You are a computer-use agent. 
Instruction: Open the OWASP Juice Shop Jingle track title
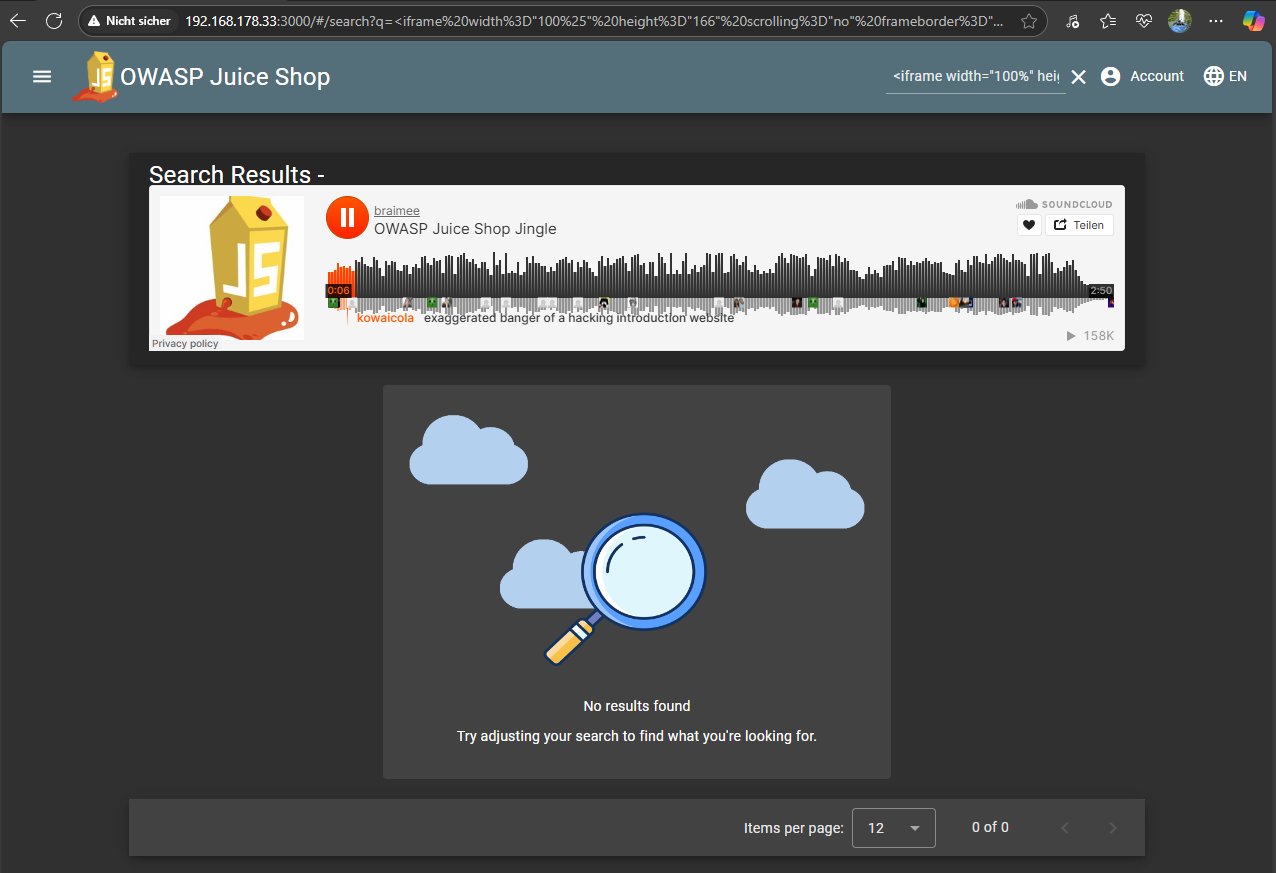[465, 229]
